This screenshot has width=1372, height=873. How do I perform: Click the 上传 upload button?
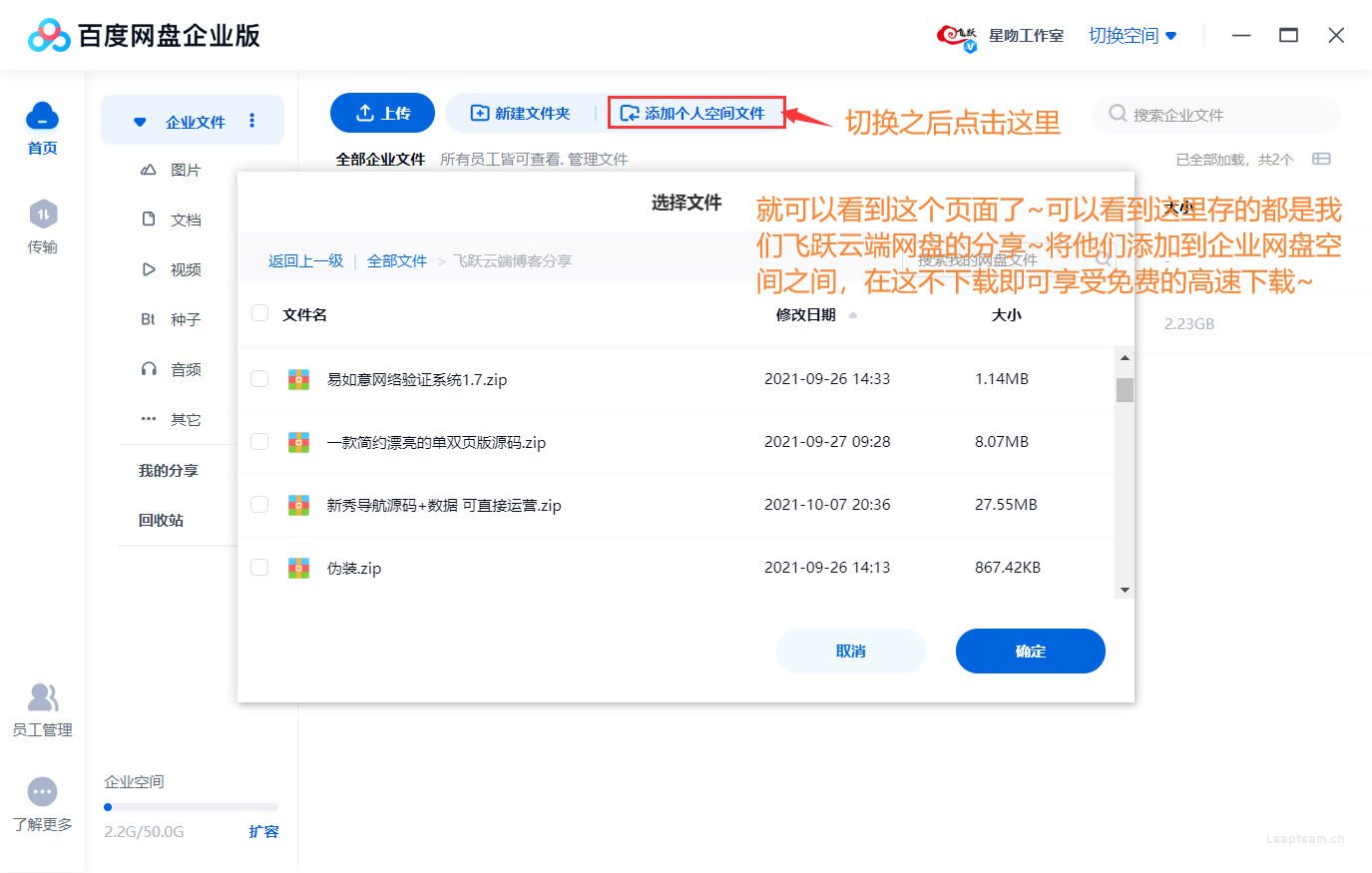pos(382,113)
